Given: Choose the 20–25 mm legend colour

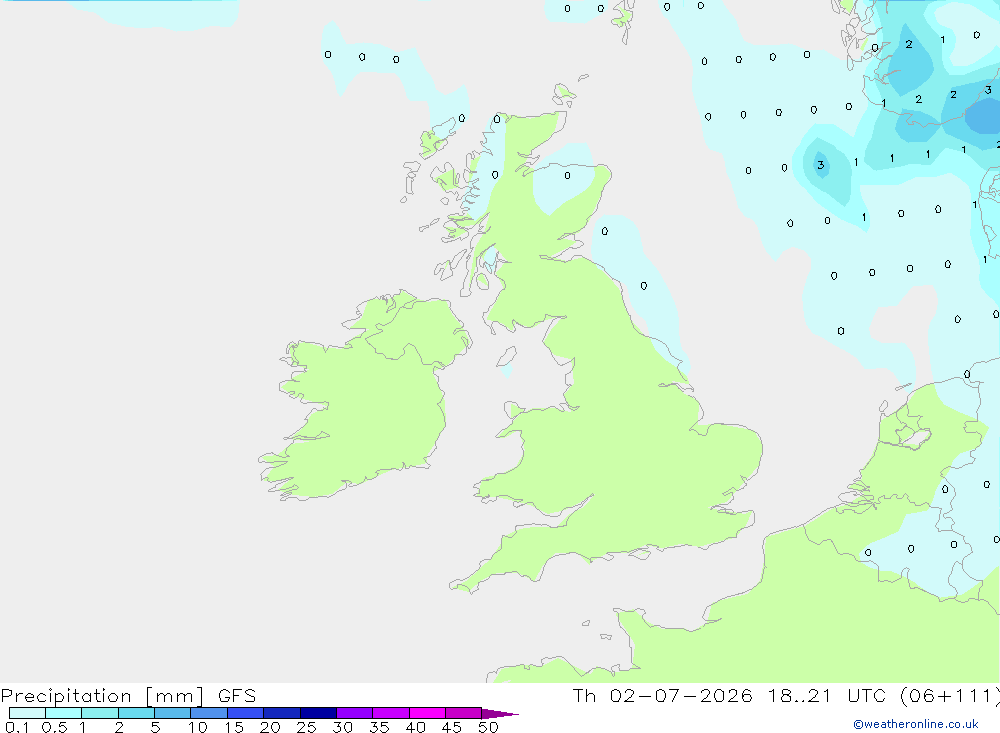Looking at the screenshot, I should (282, 713).
